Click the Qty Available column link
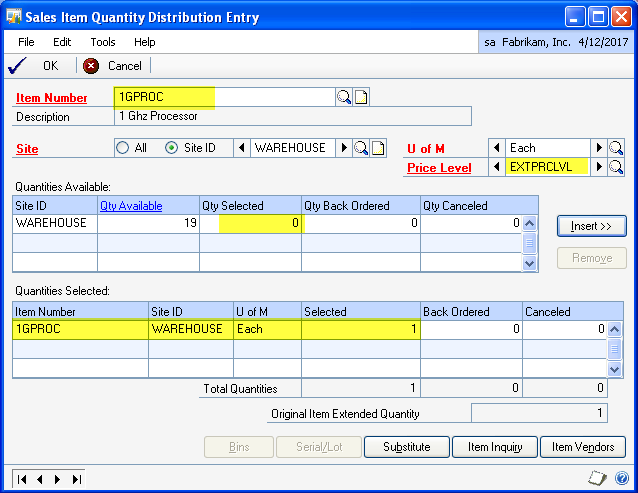This screenshot has width=638, height=493. [x=131, y=206]
